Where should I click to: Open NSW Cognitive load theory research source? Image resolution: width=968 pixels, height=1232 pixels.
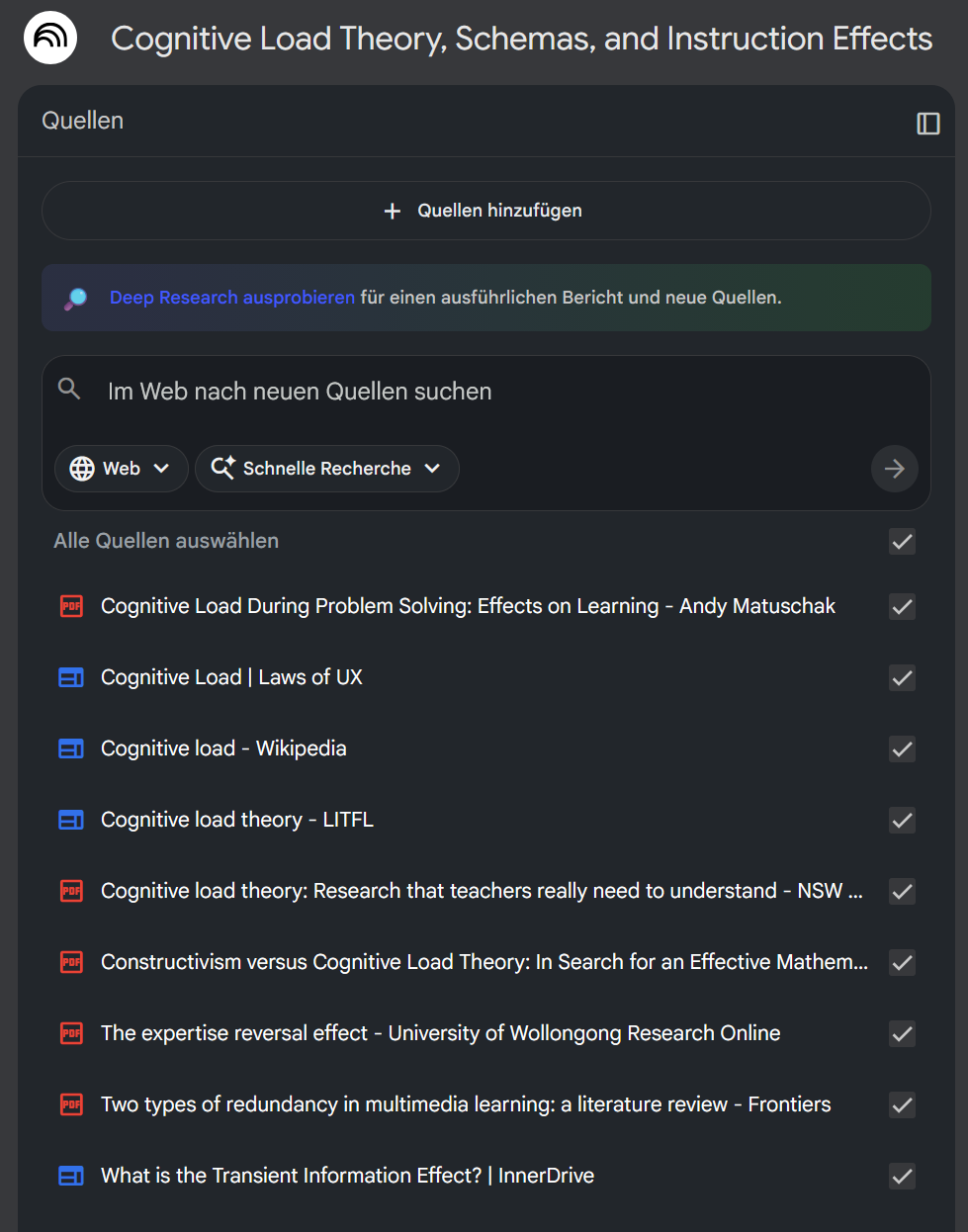(481, 891)
